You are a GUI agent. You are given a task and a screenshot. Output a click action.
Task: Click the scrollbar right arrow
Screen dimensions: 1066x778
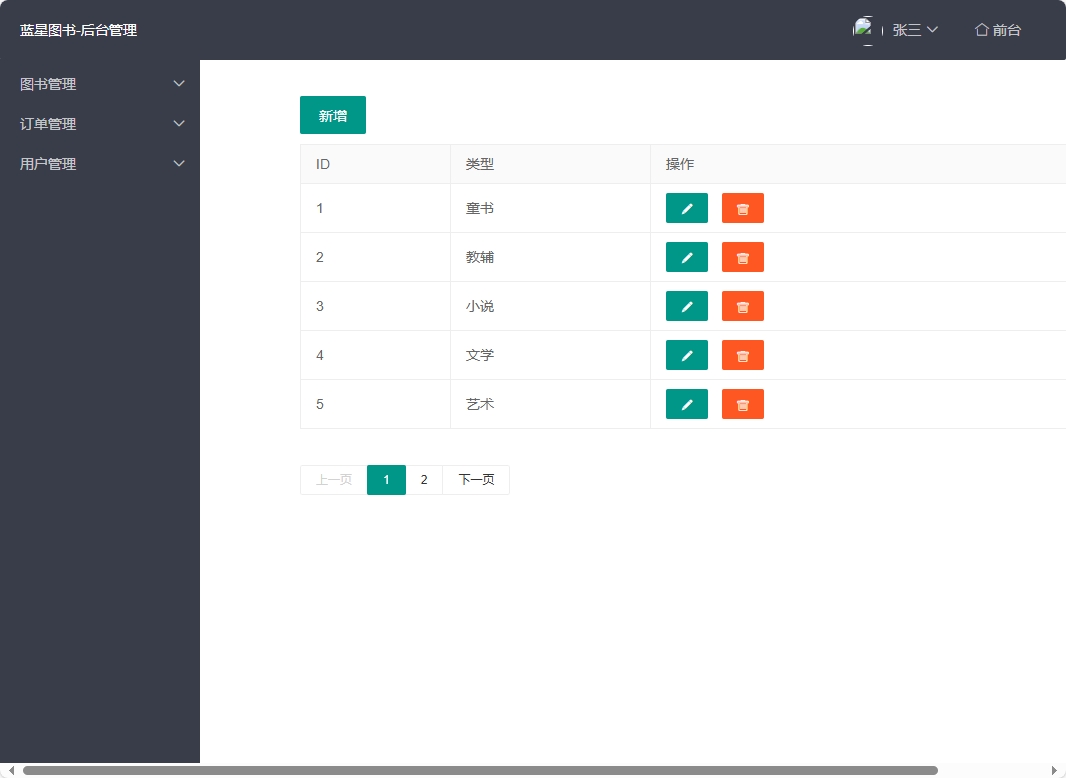click(x=1054, y=771)
